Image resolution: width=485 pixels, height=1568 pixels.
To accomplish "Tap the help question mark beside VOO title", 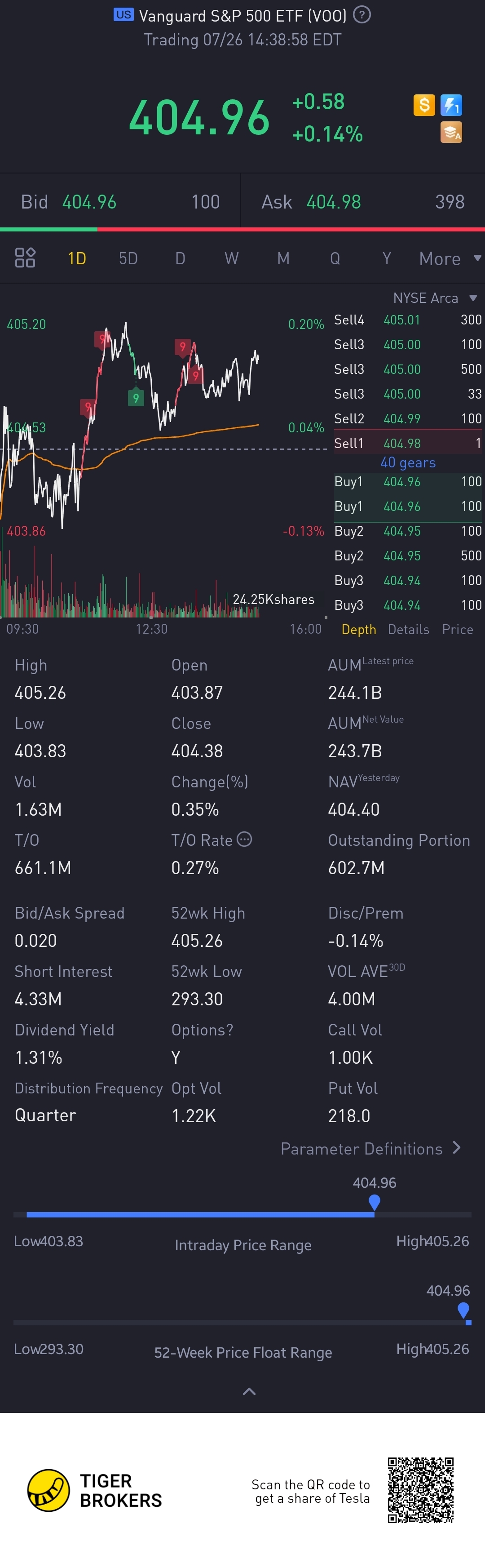I will [x=362, y=15].
